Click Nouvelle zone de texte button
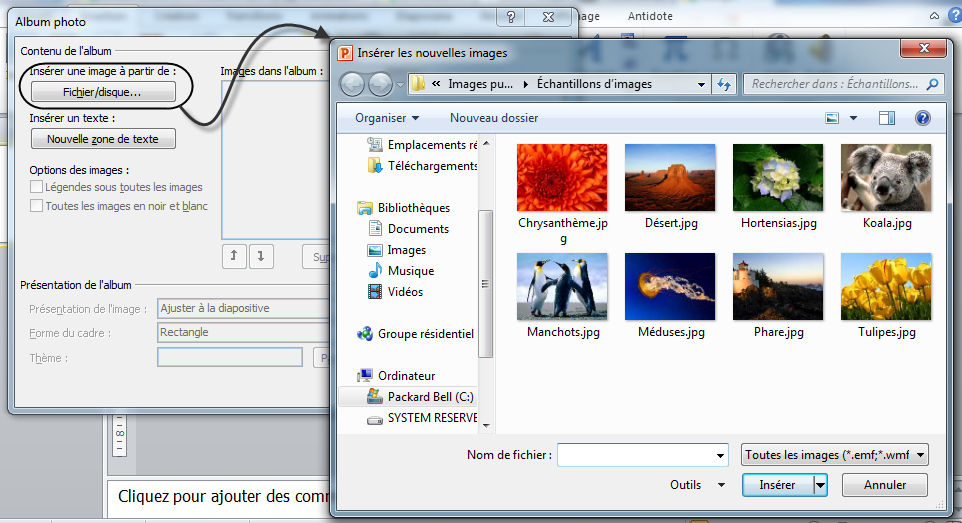 point(103,139)
